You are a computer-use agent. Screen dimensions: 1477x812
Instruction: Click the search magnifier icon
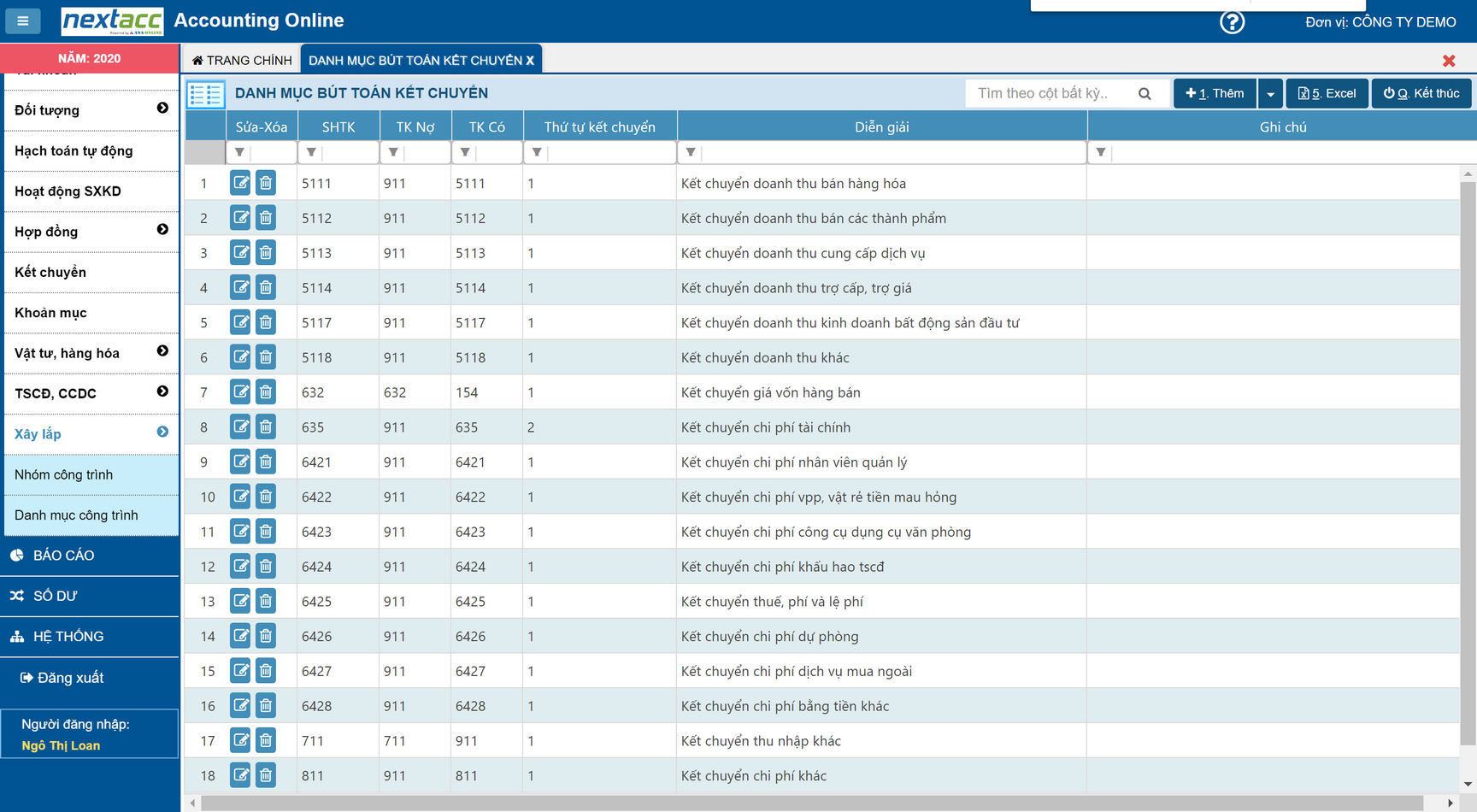(1145, 94)
